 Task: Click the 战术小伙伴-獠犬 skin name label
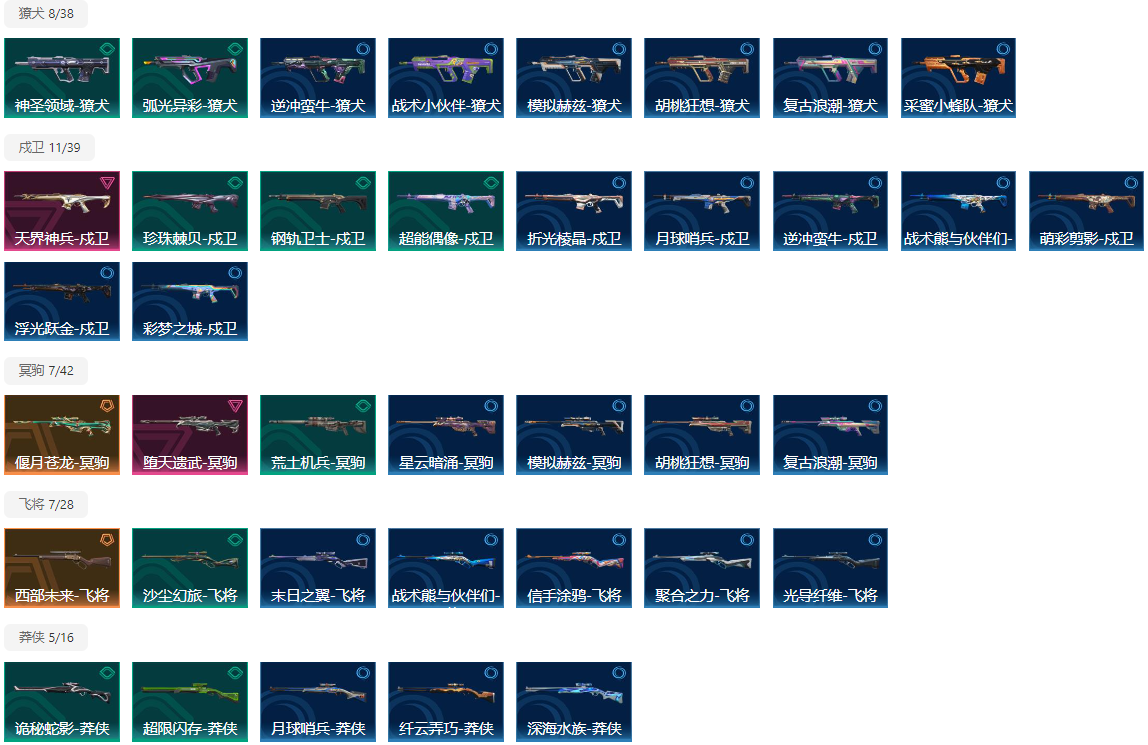(446, 105)
